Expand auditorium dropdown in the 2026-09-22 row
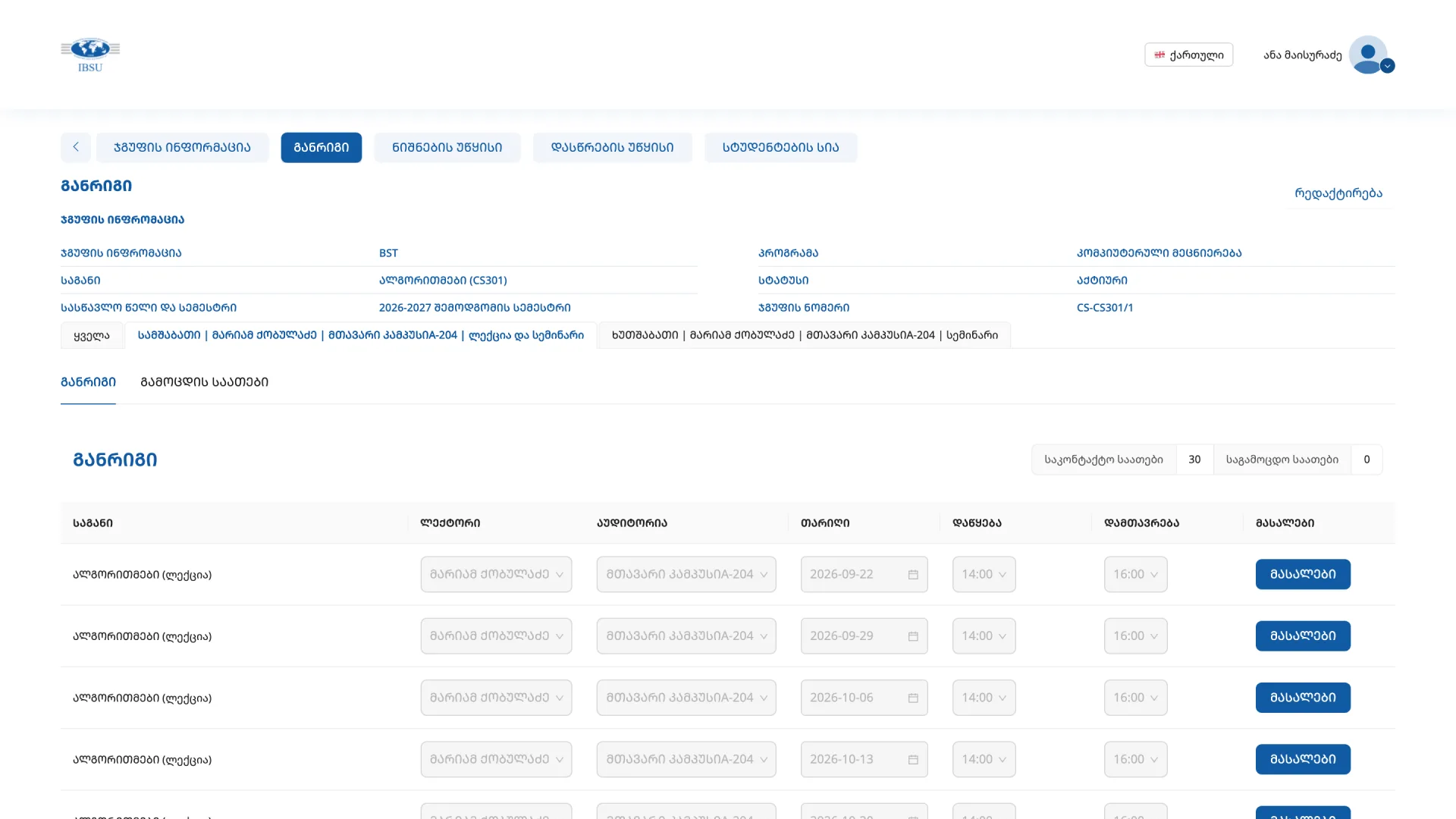 [686, 574]
